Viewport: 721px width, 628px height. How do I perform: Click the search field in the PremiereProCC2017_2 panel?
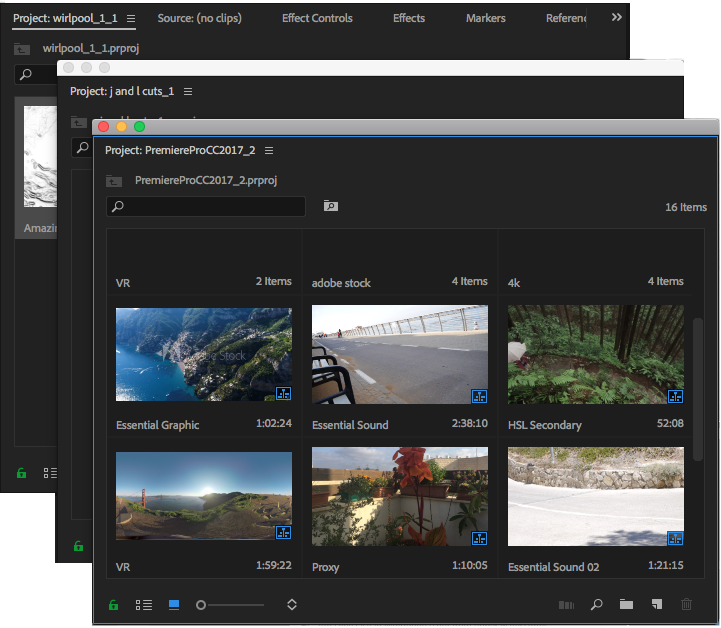point(206,206)
